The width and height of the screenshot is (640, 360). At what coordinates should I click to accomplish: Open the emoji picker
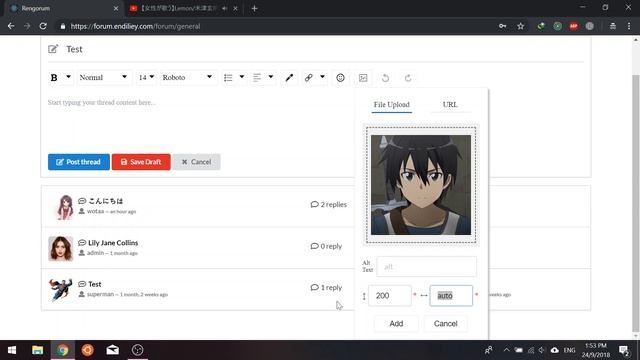coord(340,78)
